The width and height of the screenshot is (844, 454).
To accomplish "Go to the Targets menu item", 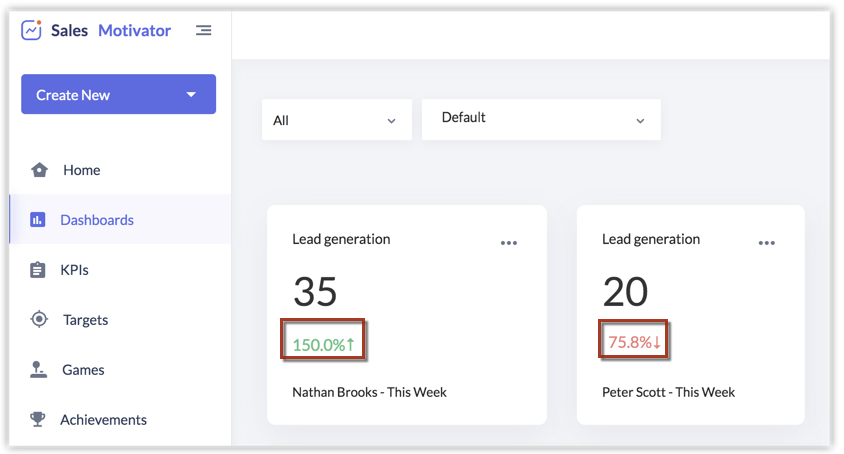I will point(85,320).
